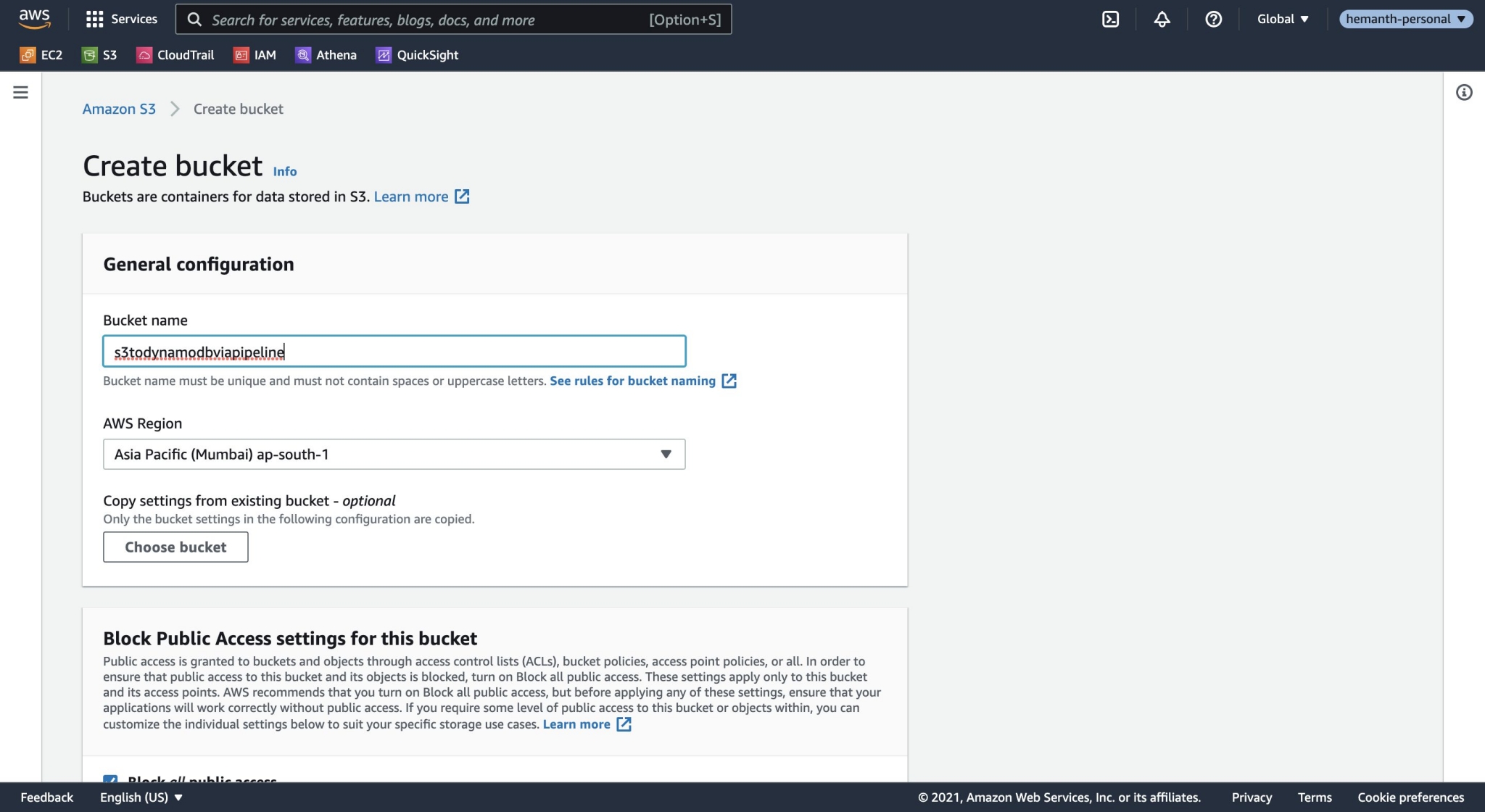
Task: Open the AWS Region dropdown showing Mumbai
Action: (394, 454)
